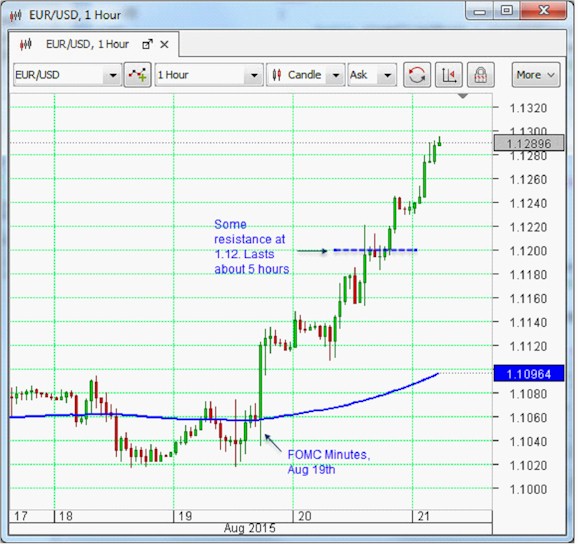Screen dimensions: 580x546
Task: Click date label 18 on time axis
Action: click(65, 516)
